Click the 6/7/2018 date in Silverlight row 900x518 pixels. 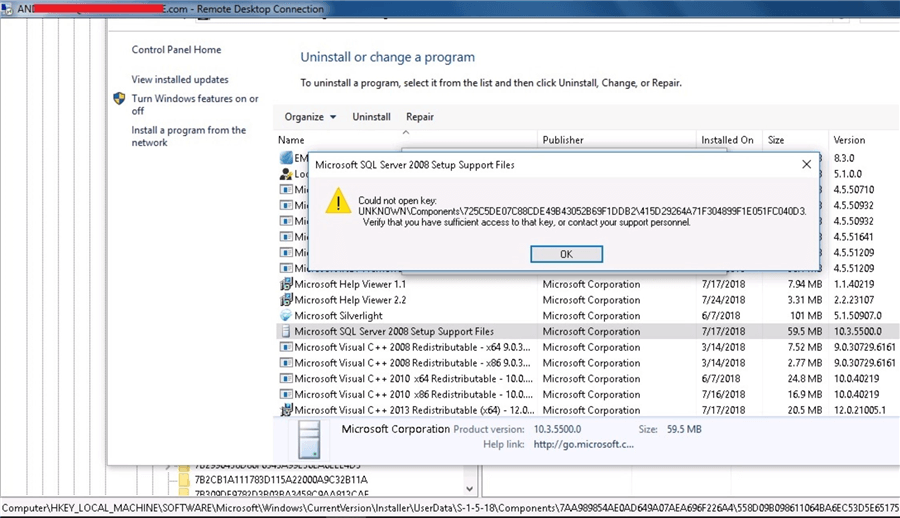[x=720, y=315]
